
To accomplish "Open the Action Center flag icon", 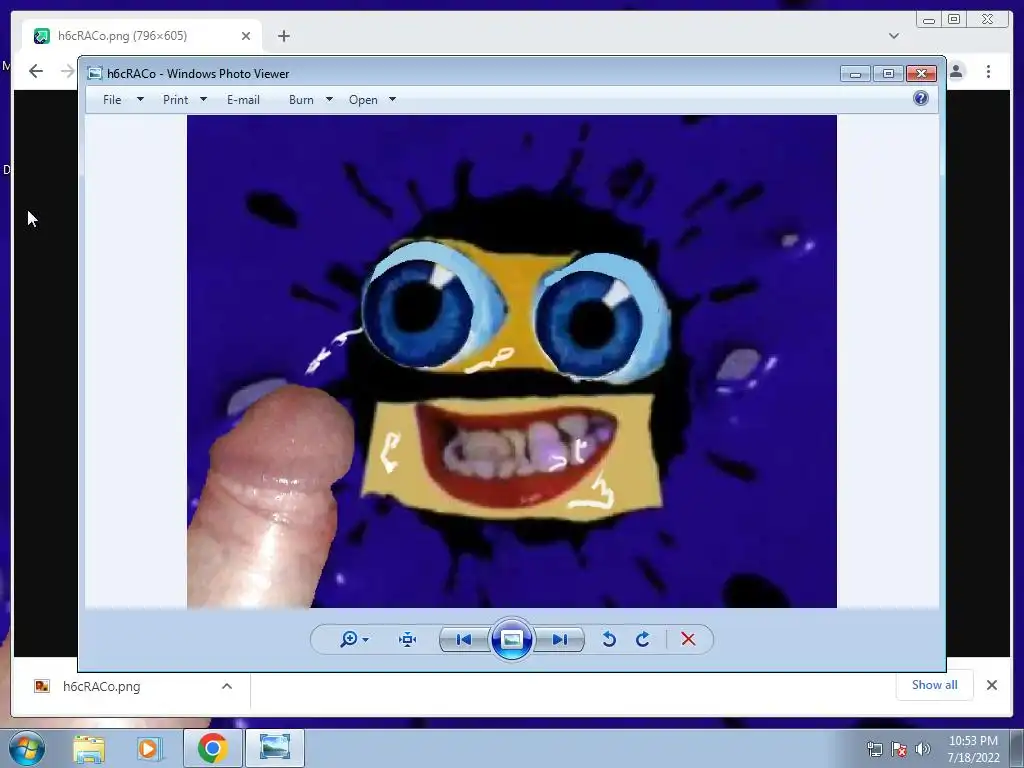I will [899, 749].
